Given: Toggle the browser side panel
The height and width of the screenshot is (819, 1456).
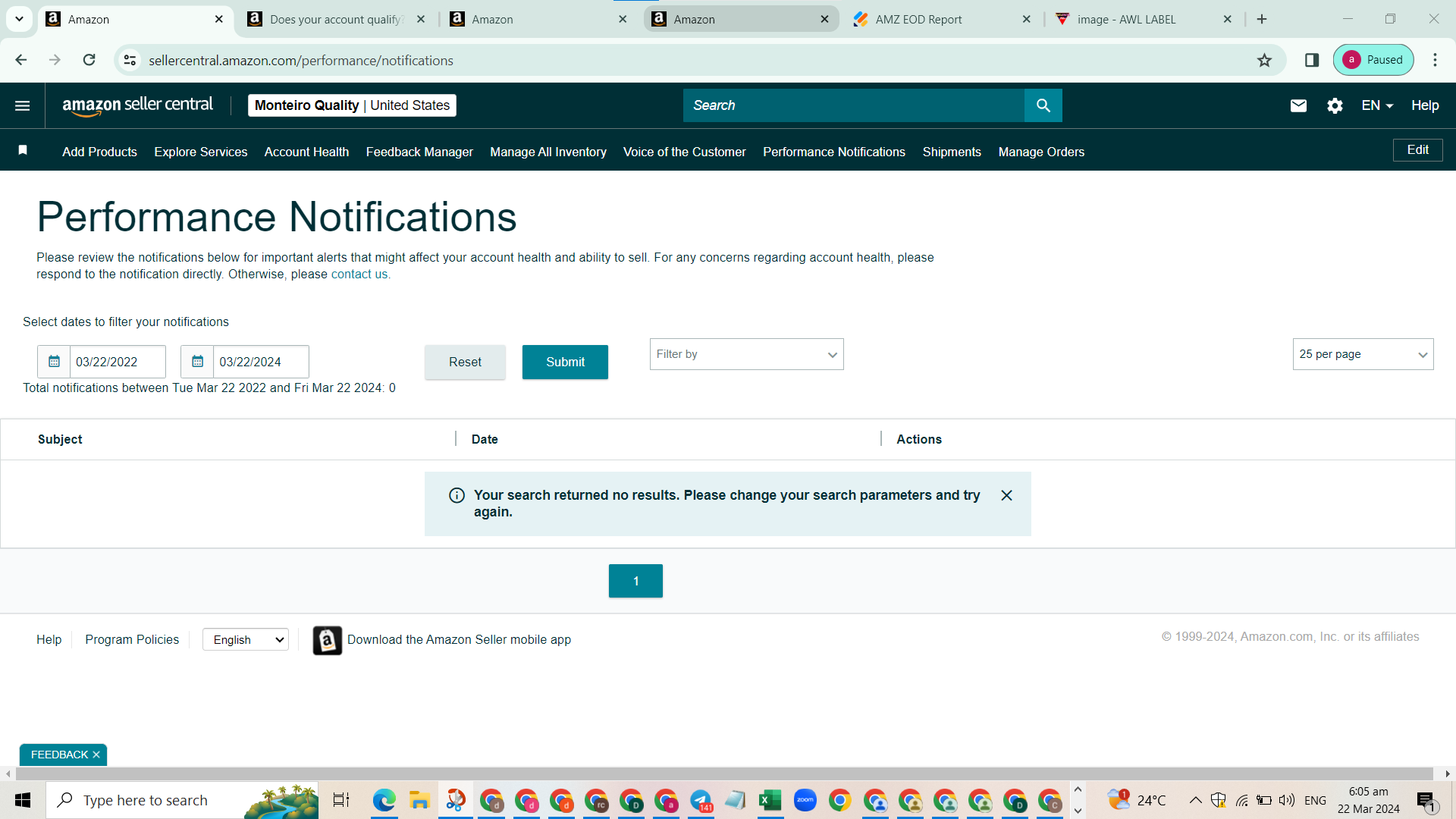Looking at the screenshot, I should tap(1312, 60).
